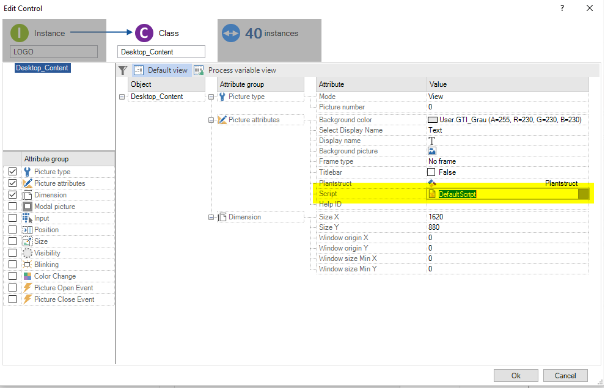Collapse the Dimension group
Viewport: 605px width, 389px height.
pyautogui.click(x=211, y=217)
